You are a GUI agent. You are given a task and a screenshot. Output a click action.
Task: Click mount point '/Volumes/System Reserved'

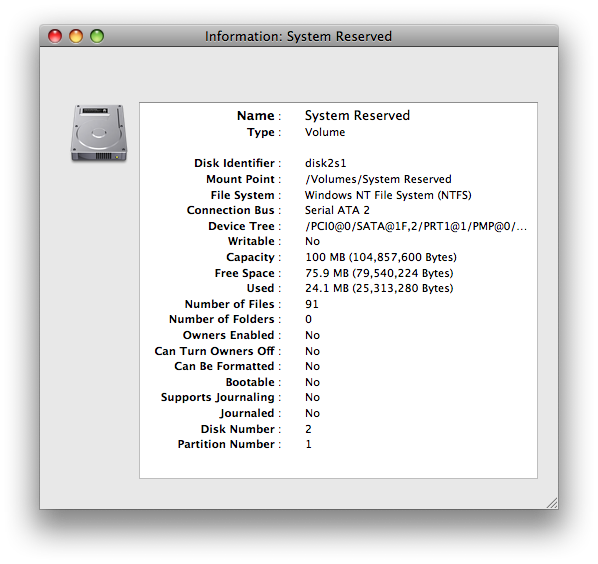click(378, 179)
